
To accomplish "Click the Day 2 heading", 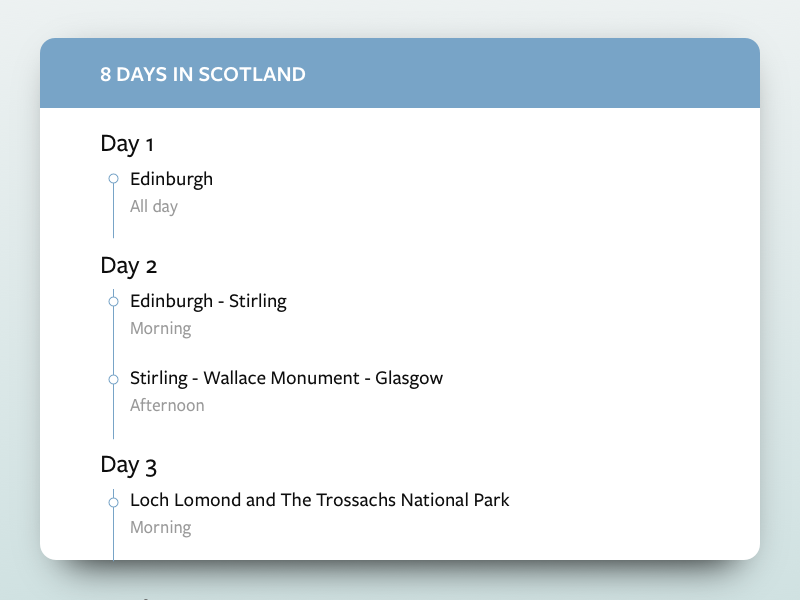I will [x=129, y=266].
